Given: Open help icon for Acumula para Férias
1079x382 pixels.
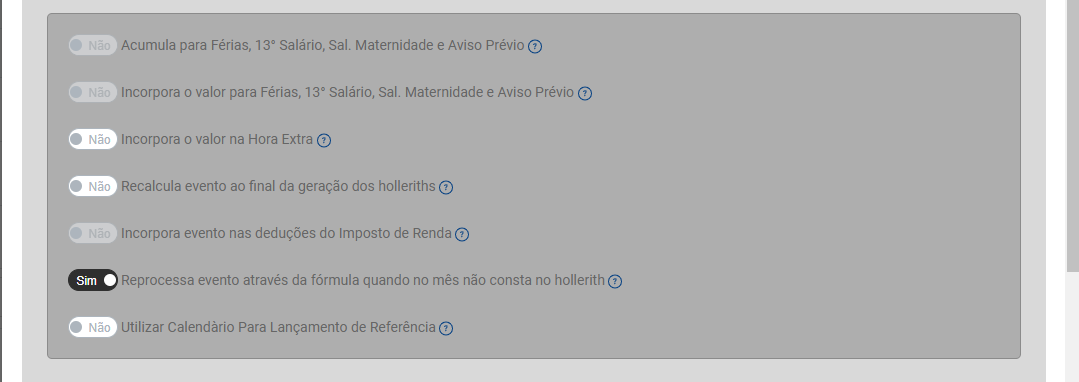Looking at the screenshot, I should click(535, 46).
